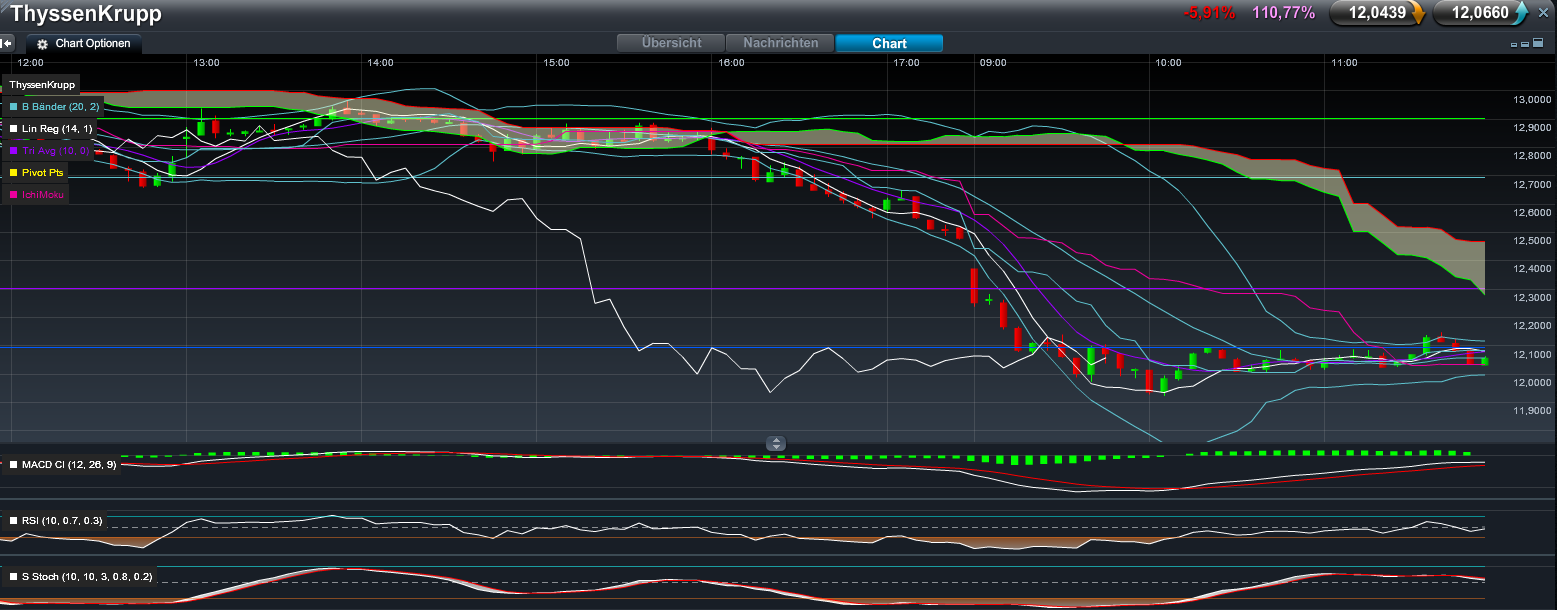Click the purple Tri Avg color swatch
The image size is (1557, 610).
pyautogui.click(x=13, y=151)
